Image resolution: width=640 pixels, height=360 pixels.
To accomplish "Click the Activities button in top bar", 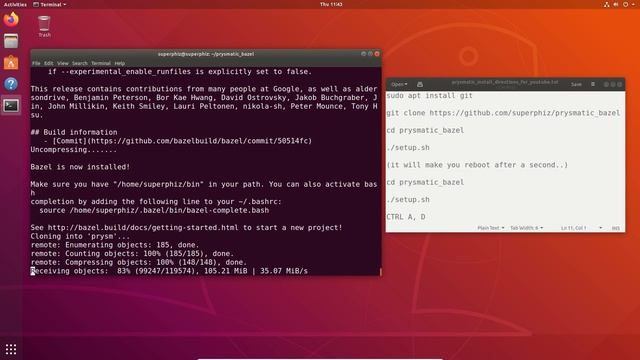I will pyautogui.click(x=15, y=4).
